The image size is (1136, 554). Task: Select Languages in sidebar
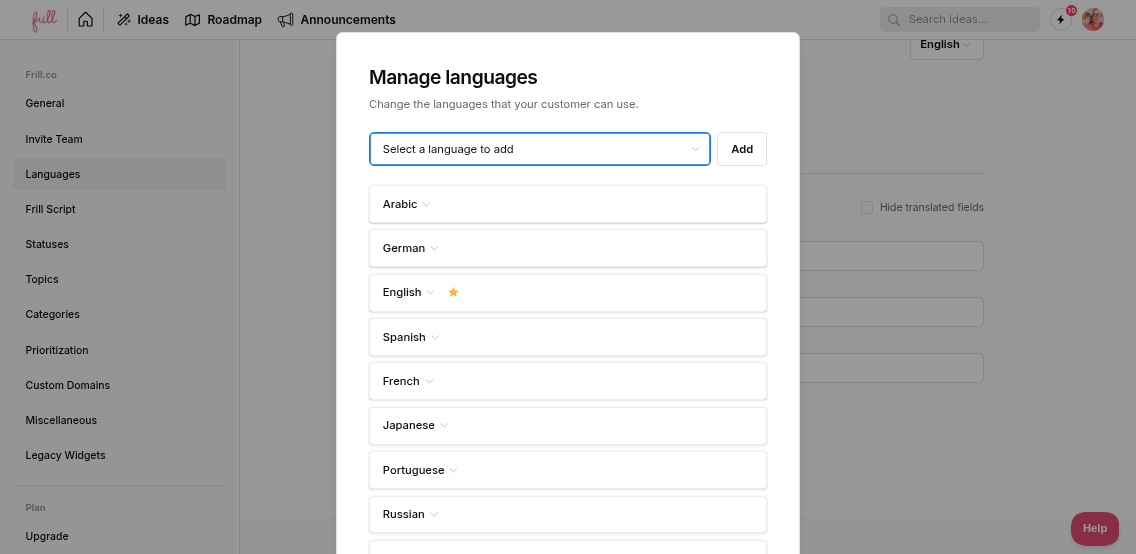120,174
